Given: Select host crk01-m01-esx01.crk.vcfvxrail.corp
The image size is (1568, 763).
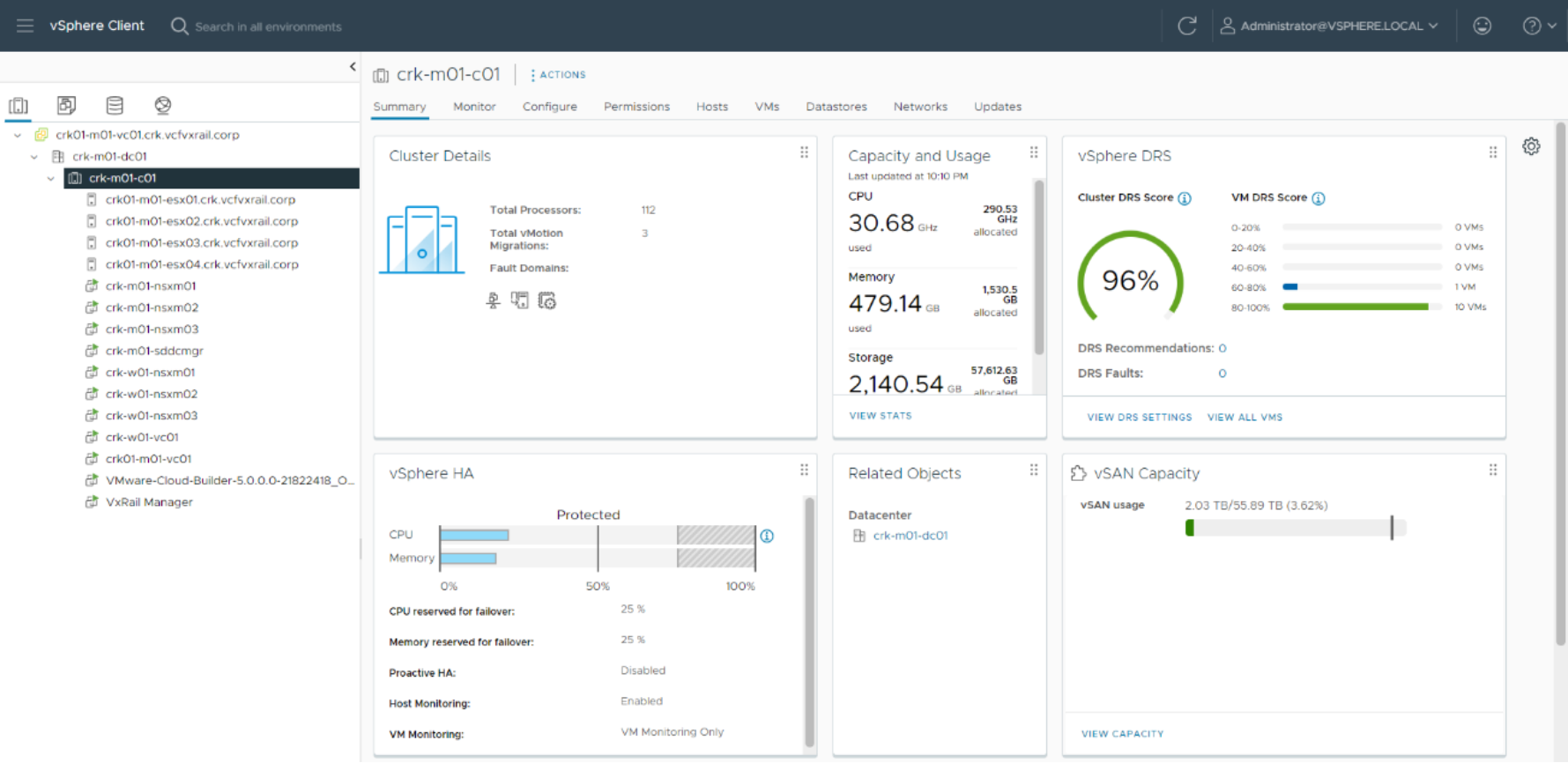Looking at the screenshot, I should (x=201, y=200).
